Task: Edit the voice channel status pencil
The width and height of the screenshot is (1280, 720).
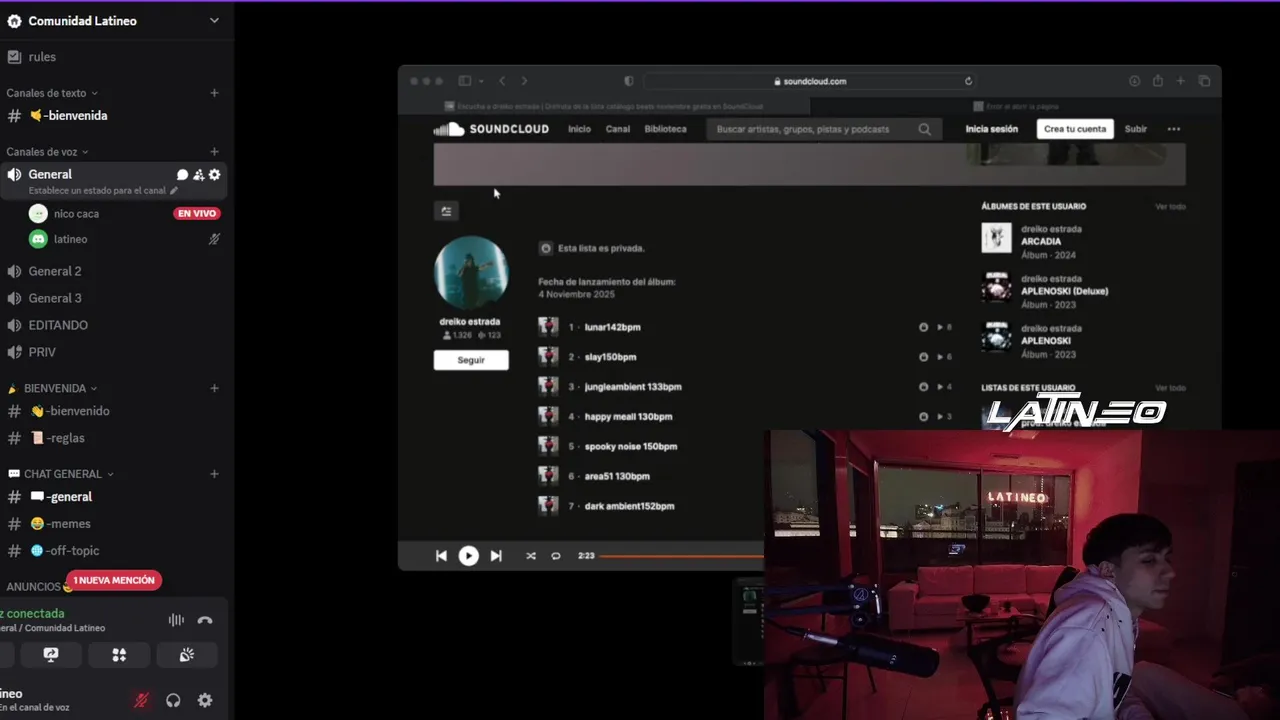Action: pos(174,190)
